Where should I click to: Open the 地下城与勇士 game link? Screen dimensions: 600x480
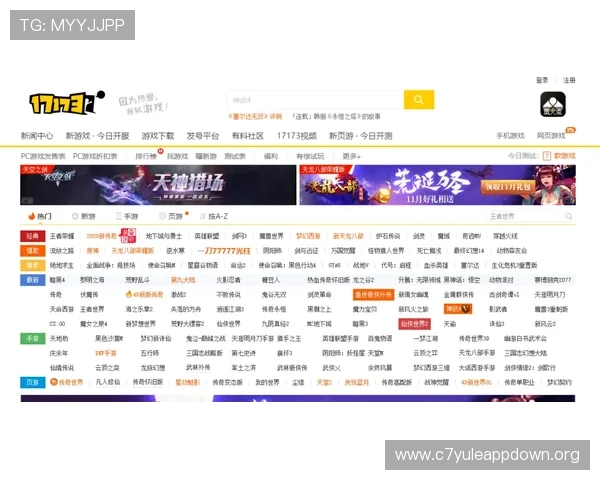point(164,236)
